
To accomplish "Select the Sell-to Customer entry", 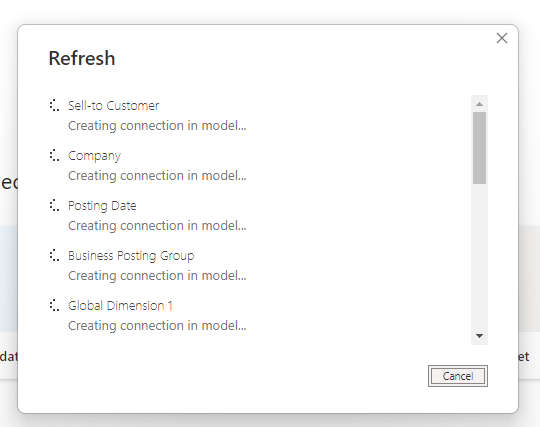I will coord(114,106).
